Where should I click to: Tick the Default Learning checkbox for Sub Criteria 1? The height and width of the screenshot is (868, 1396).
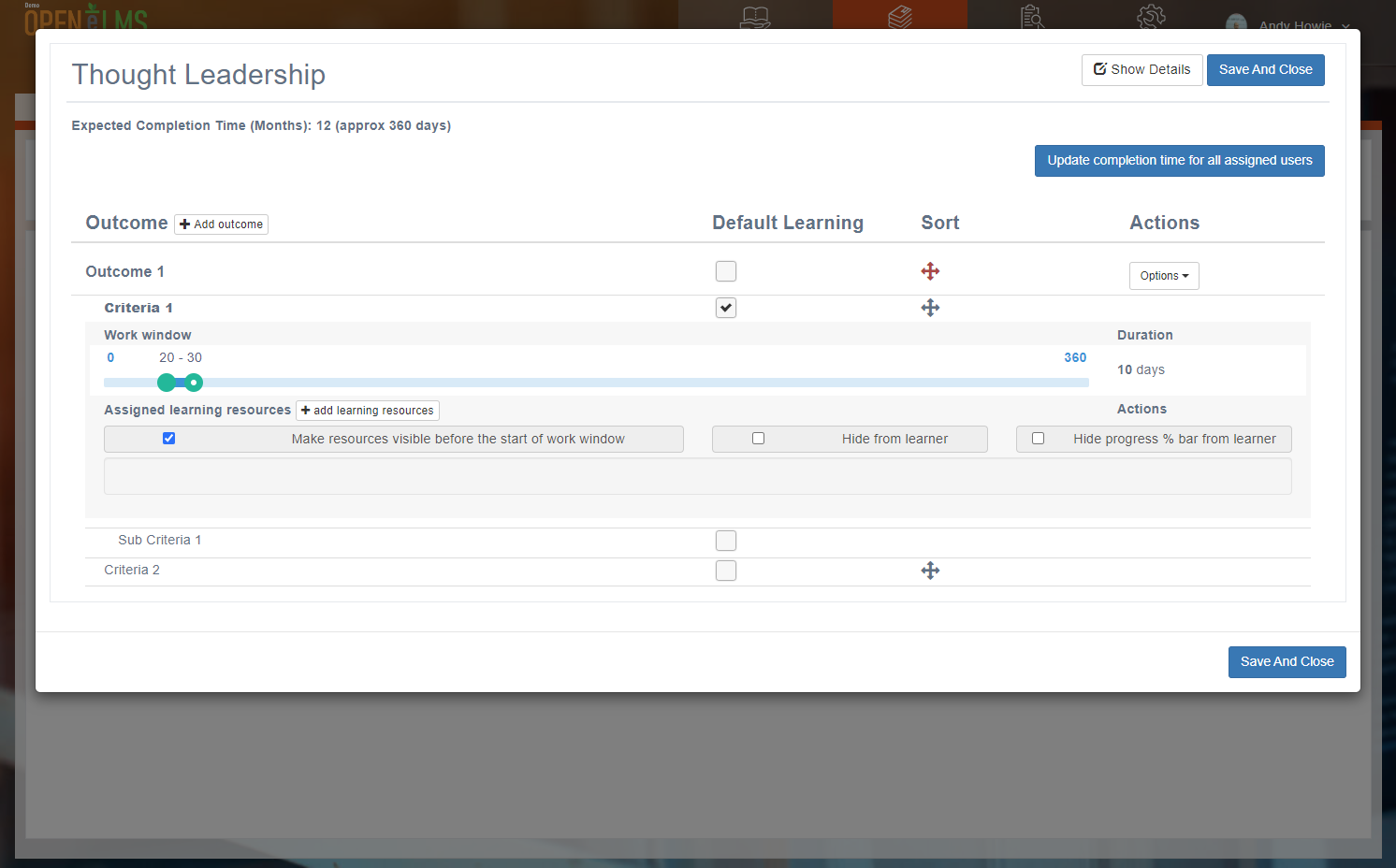[726, 541]
